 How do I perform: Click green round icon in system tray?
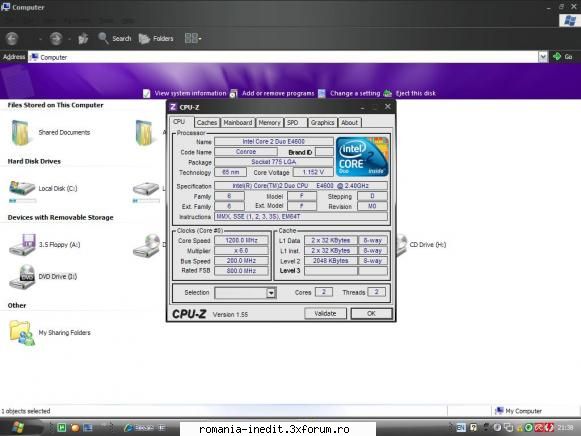pos(529,428)
